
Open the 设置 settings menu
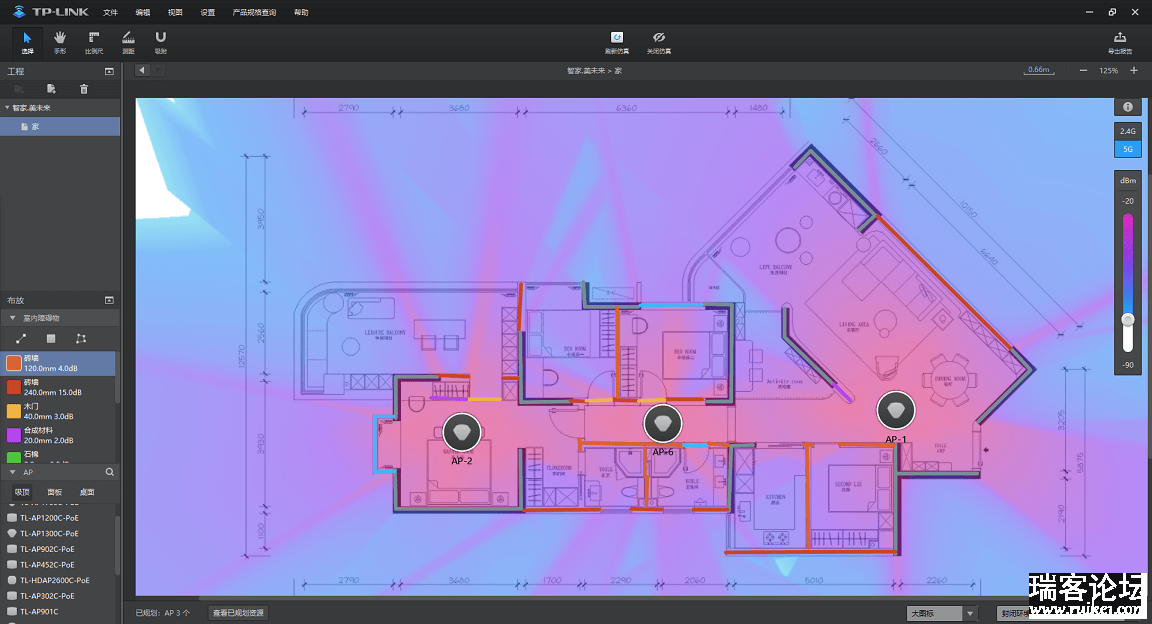click(207, 12)
